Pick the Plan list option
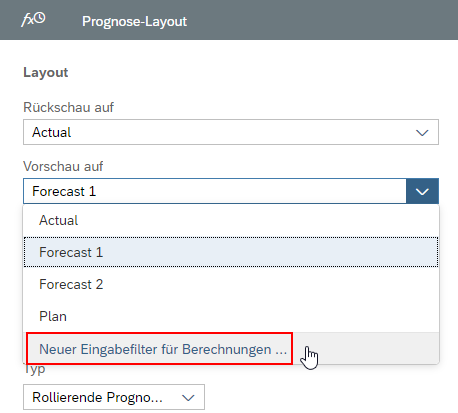The height and width of the screenshot is (413, 458). pos(231,316)
